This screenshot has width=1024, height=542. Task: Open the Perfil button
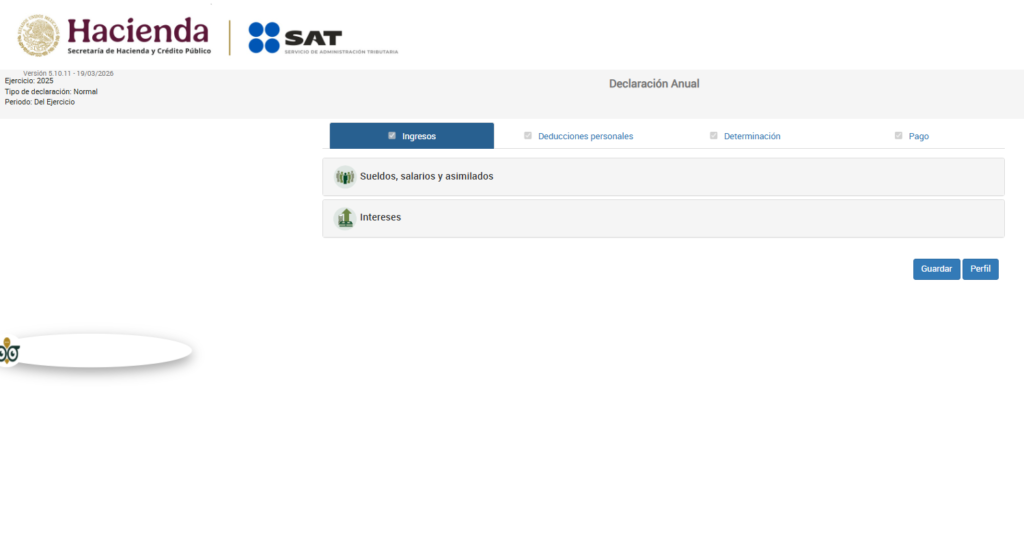980,269
